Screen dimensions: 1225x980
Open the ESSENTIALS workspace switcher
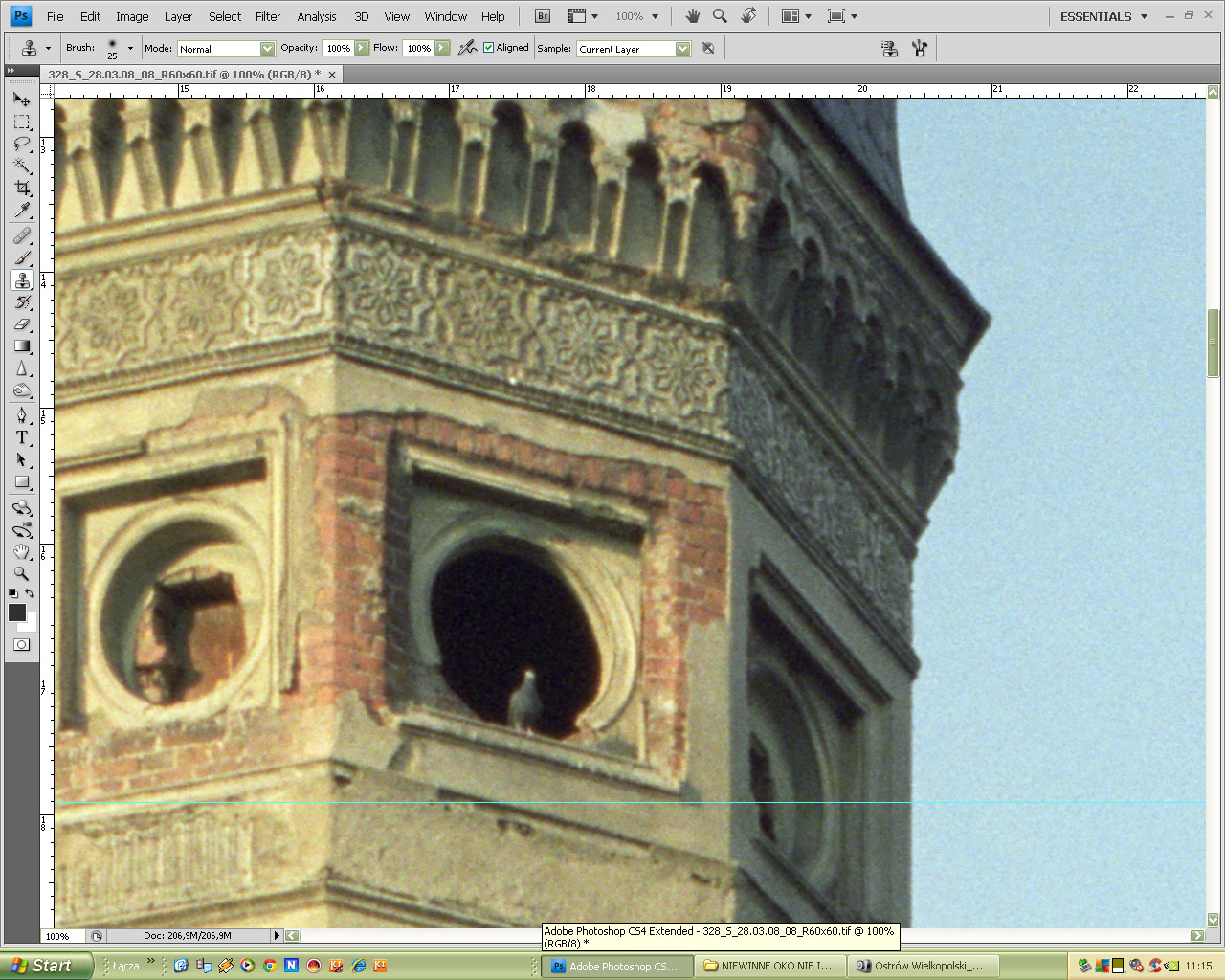coord(1103,16)
